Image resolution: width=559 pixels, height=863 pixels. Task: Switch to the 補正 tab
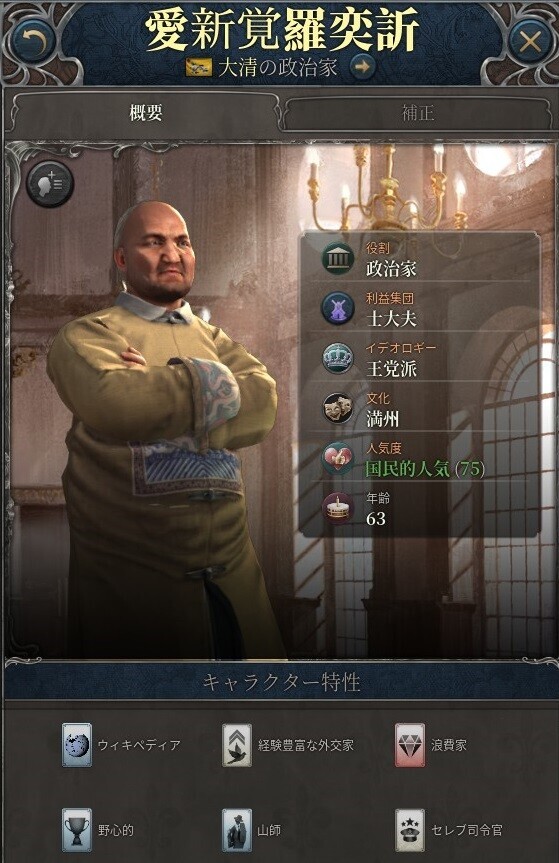417,113
